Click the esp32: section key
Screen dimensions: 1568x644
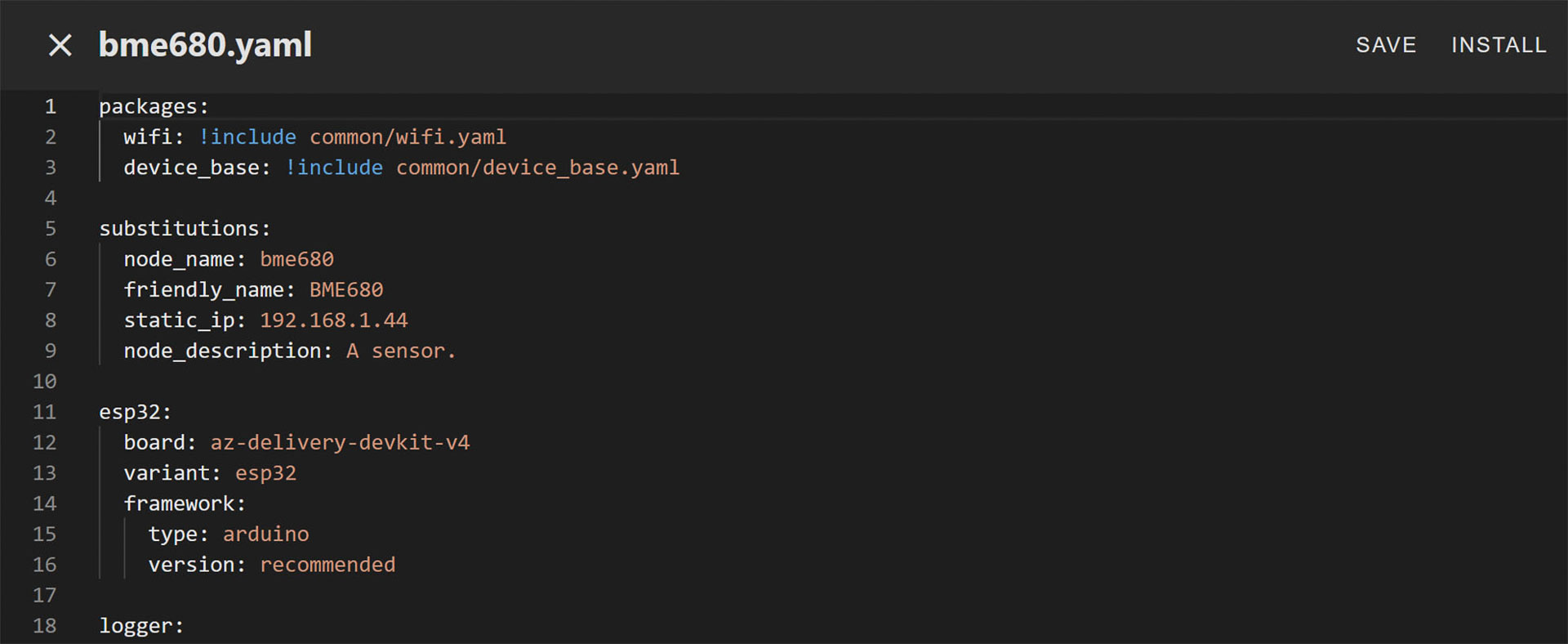(x=135, y=412)
